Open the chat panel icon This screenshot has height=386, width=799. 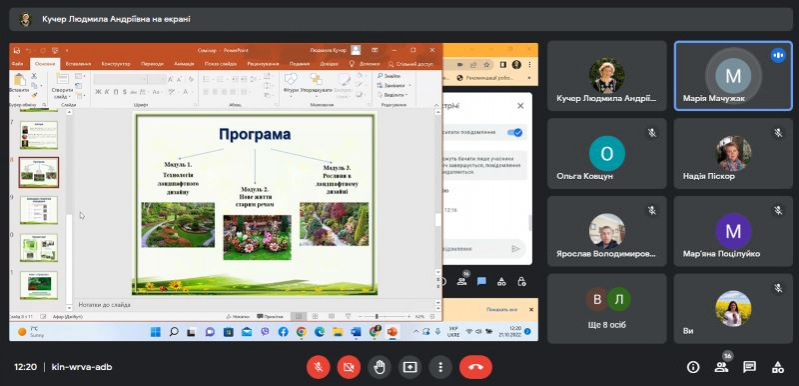tap(749, 367)
